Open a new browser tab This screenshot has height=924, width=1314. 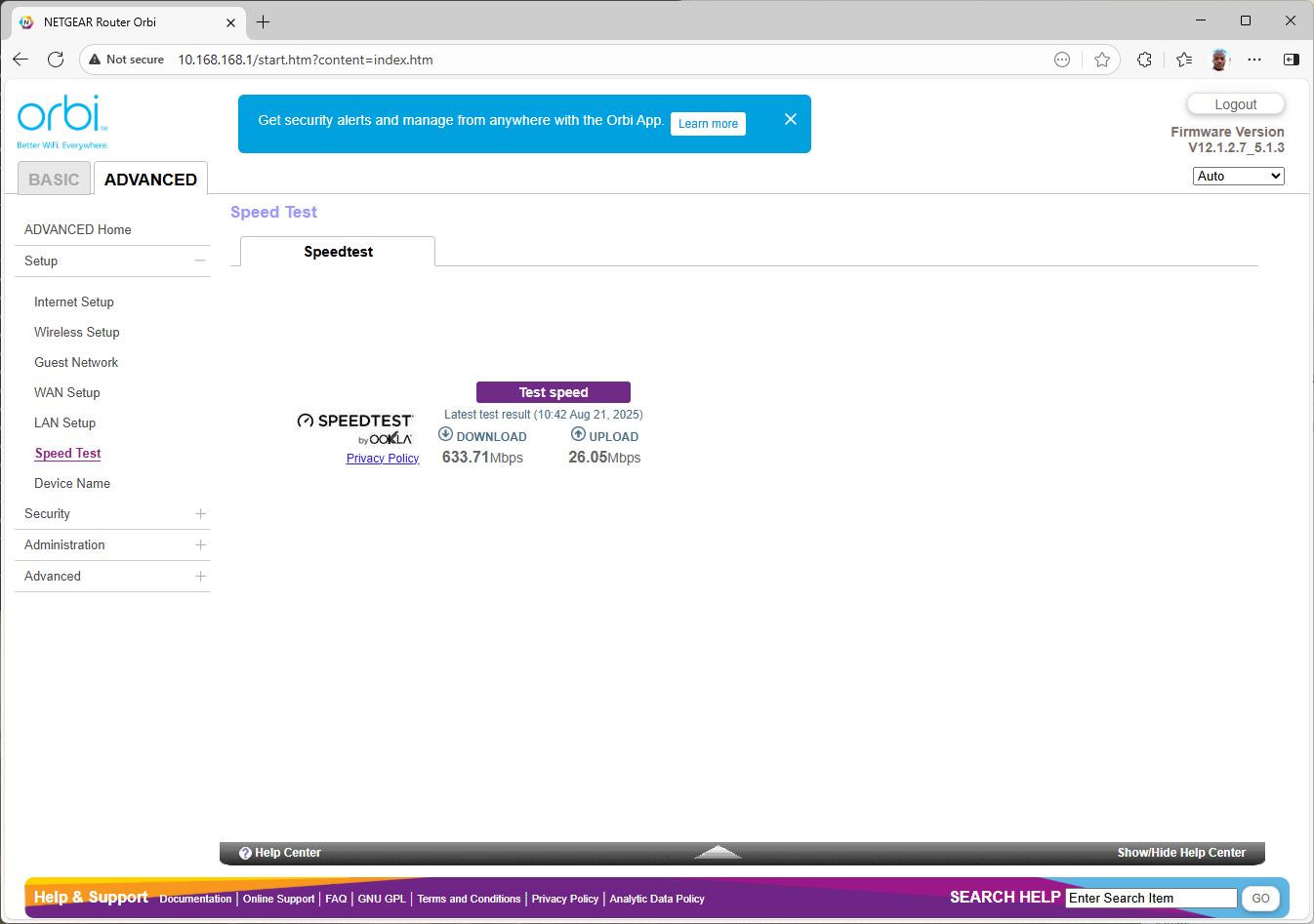[x=263, y=21]
